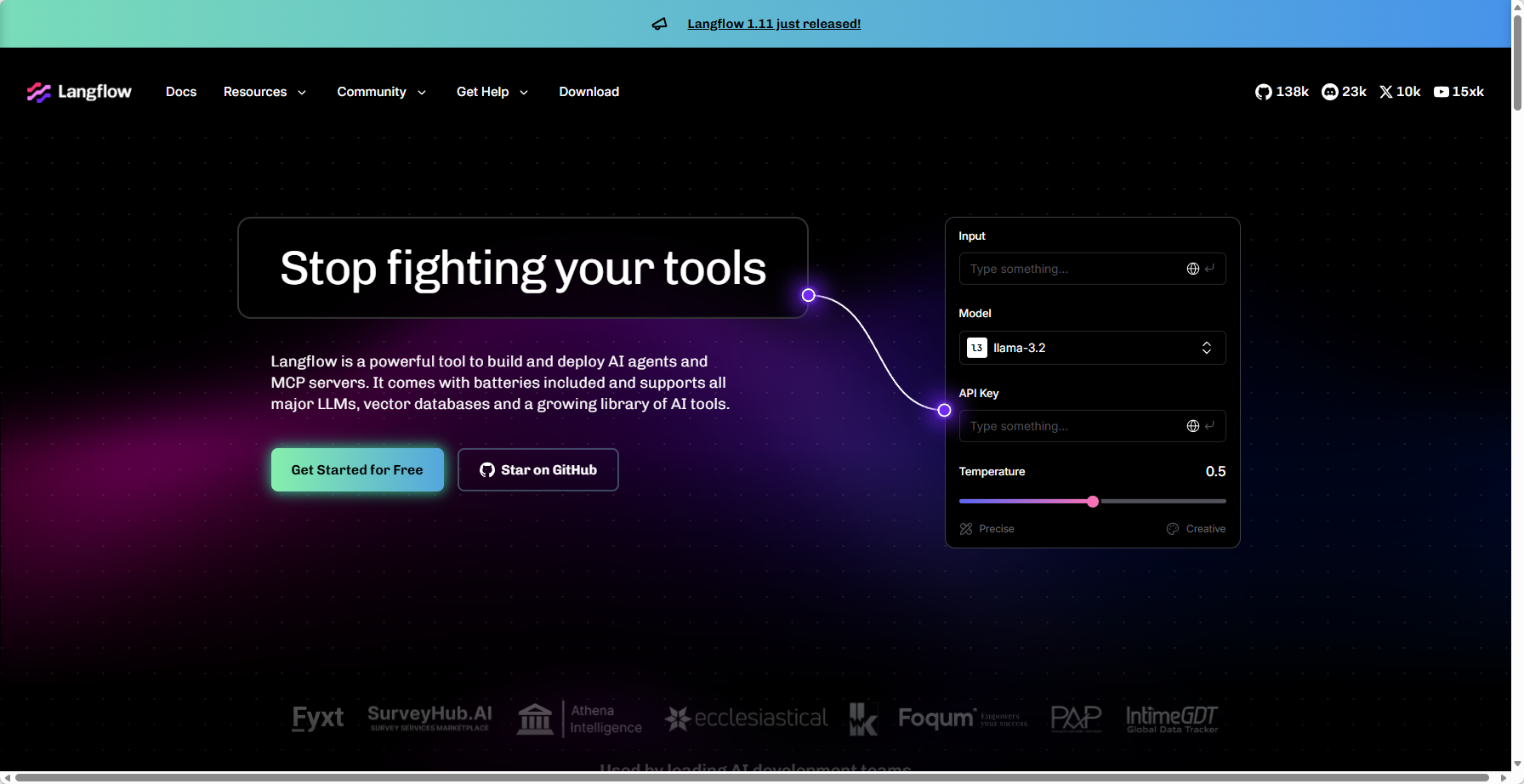Click the Langflow logo in the navbar
Viewport: 1524px width, 784px height.
pyautogui.click(x=79, y=92)
